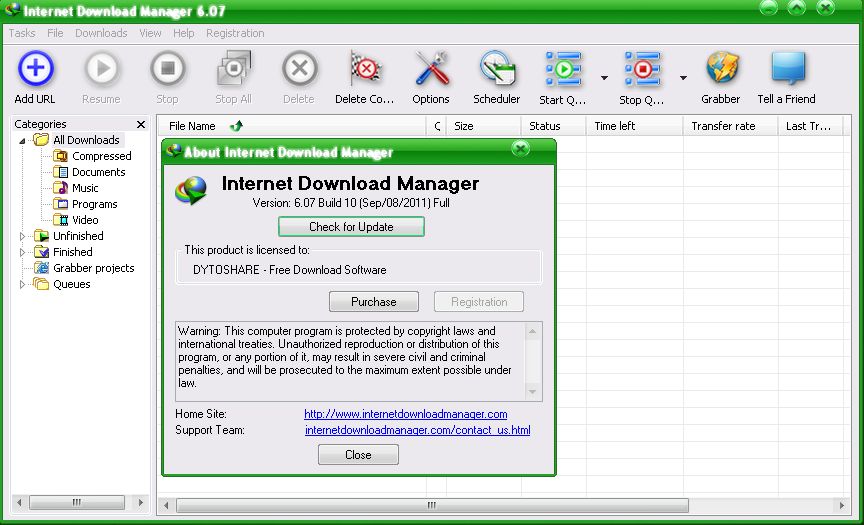Select the Documents category
The image size is (864, 525).
pos(99,172)
